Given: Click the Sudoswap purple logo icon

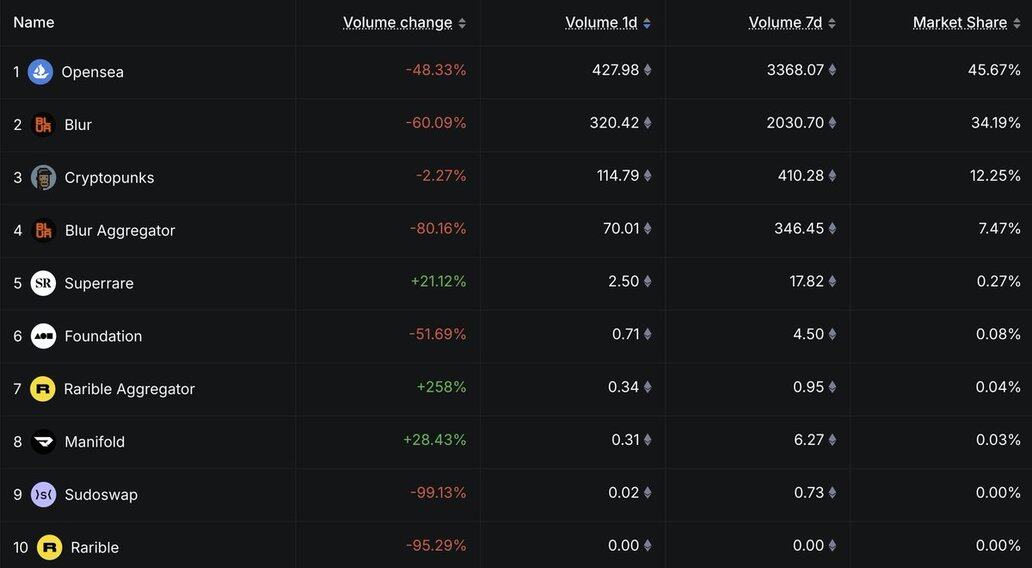Looking at the screenshot, I should click(43, 495).
